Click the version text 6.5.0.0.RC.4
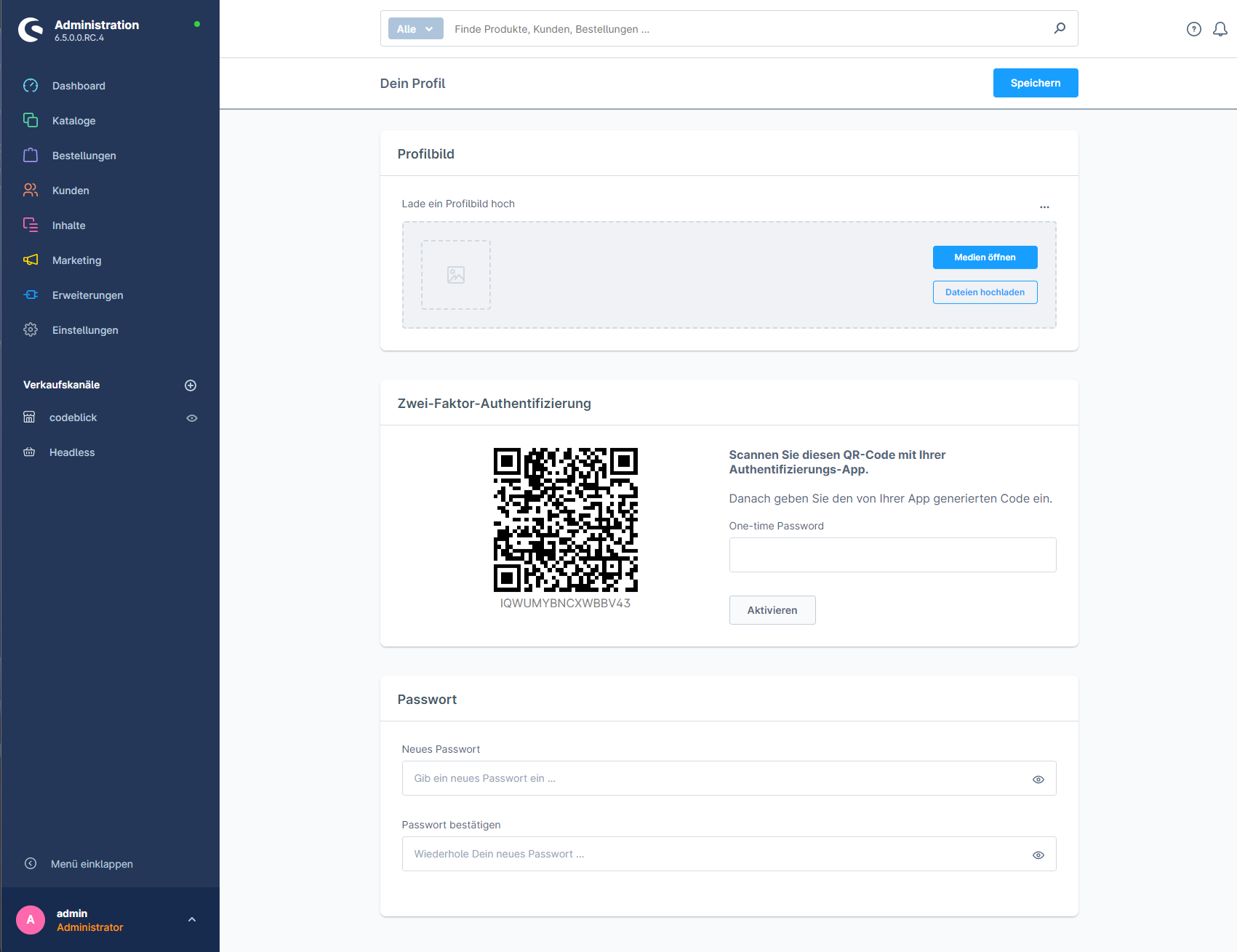This screenshot has width=1237, height=952. (79, 38)
